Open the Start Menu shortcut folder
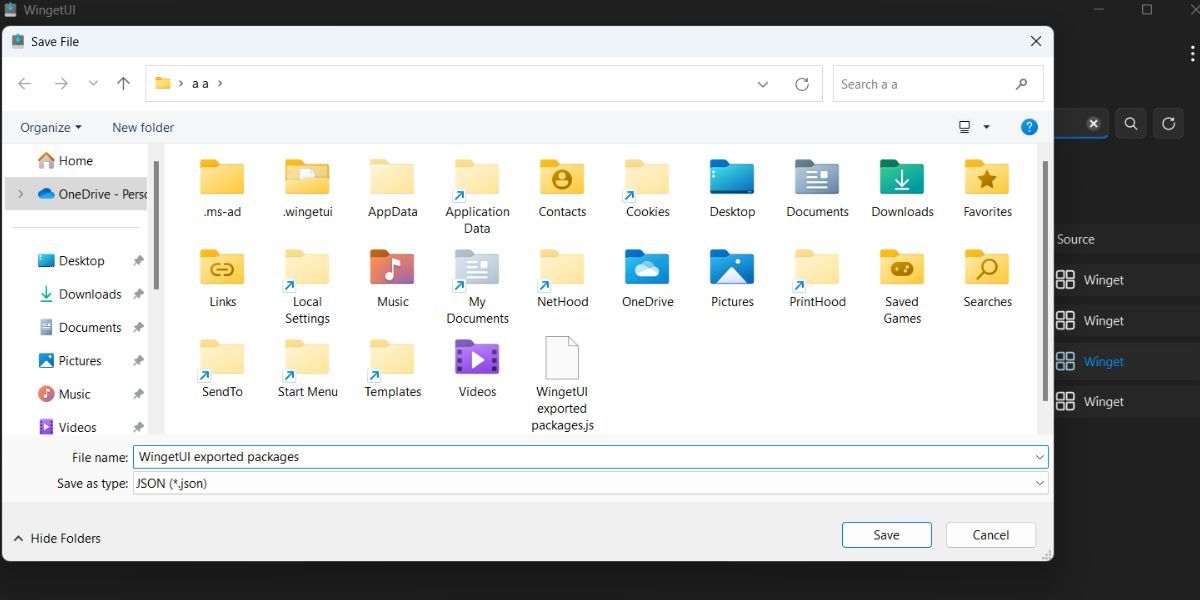Screen dimensions: 1200x600 pos(307,369)
